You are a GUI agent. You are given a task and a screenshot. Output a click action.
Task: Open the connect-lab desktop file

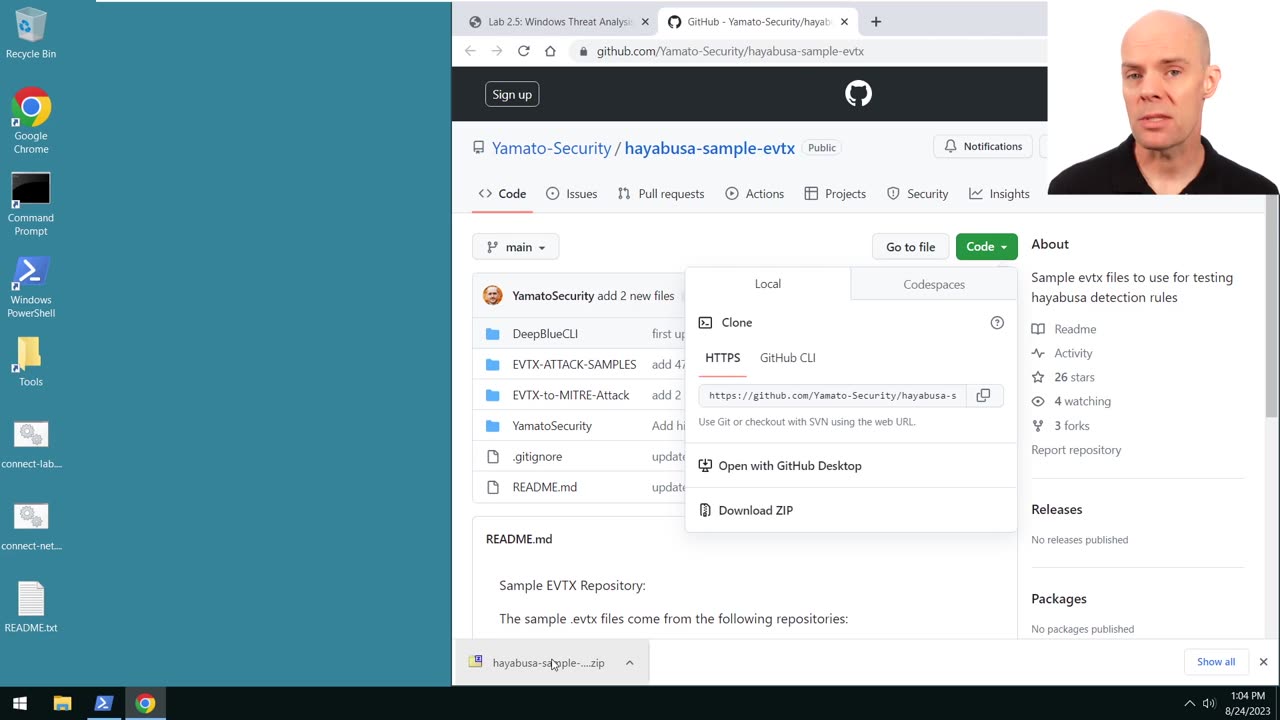[31, 444]
